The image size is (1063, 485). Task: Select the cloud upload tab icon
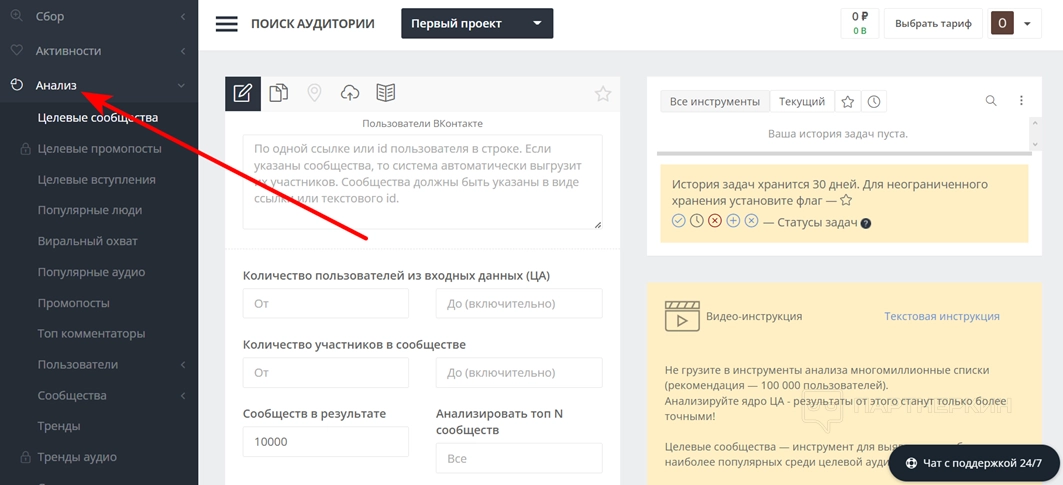tap(350, 93)
